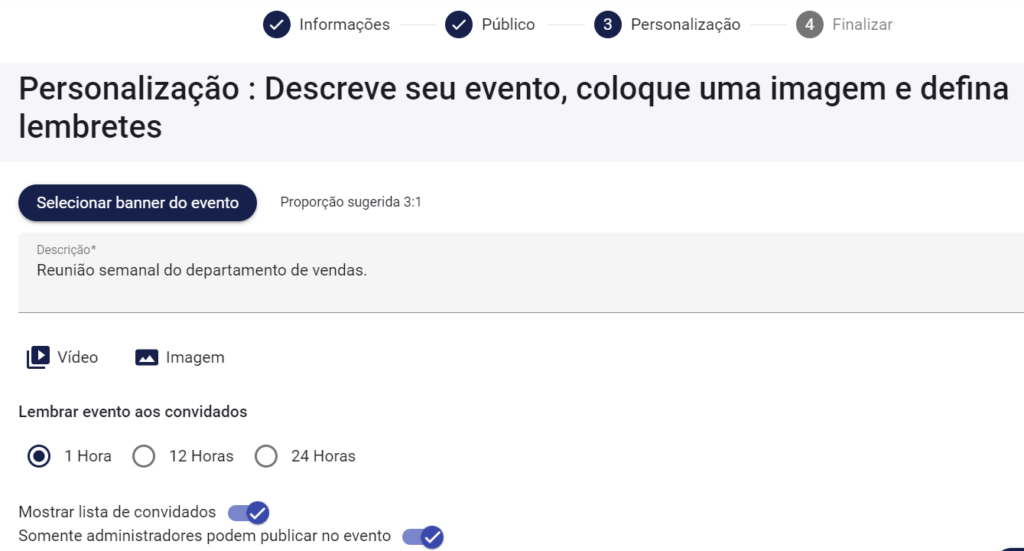Click the Imagem picture icon
1024x551 pixels.
pos(147,357)
